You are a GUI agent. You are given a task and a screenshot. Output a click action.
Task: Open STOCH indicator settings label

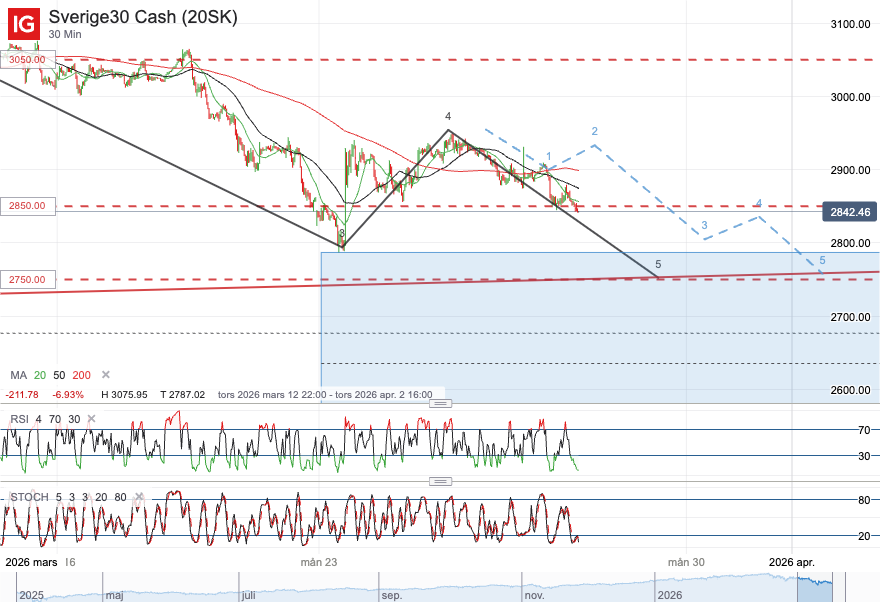tap(29, 497)
